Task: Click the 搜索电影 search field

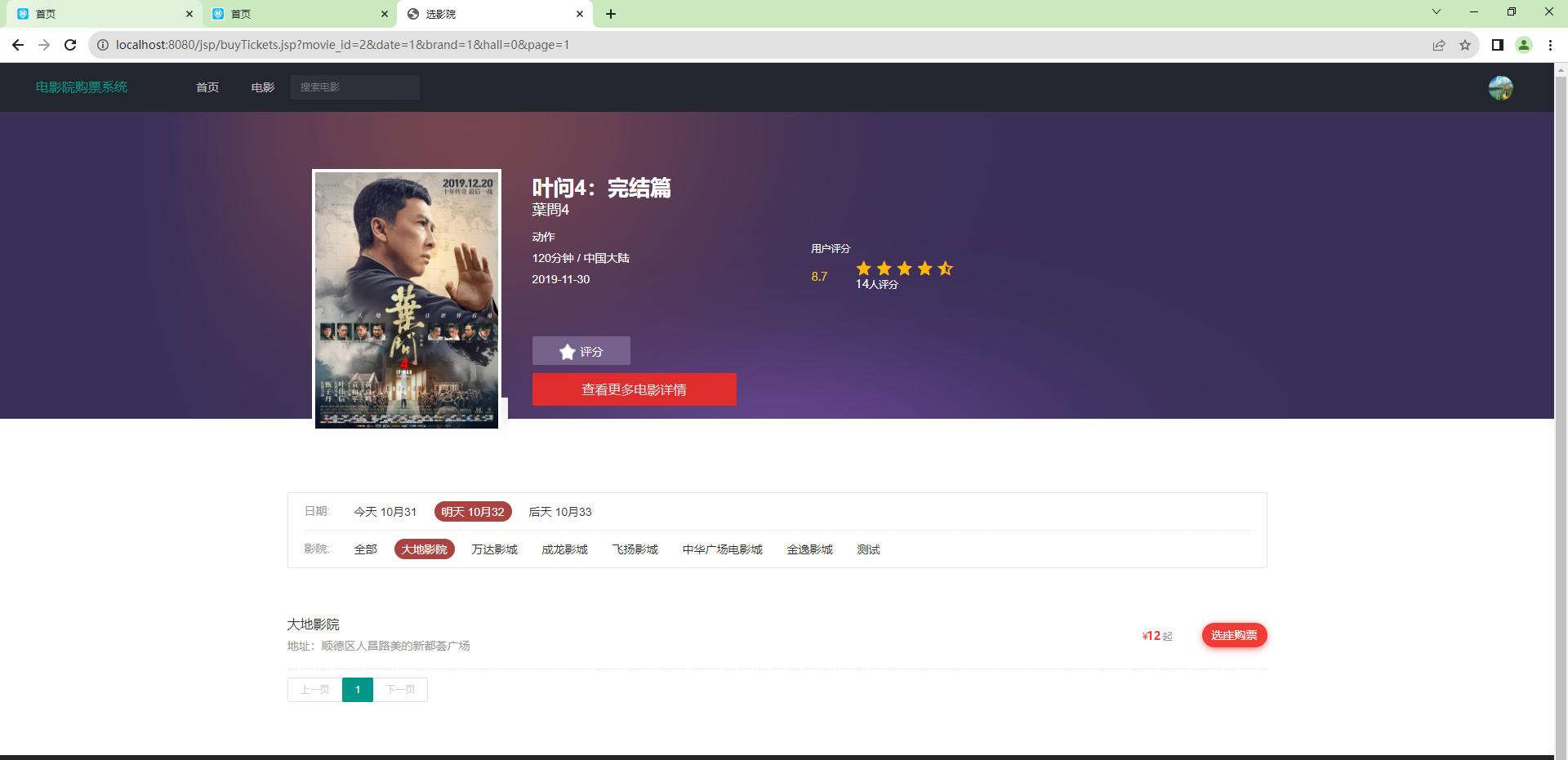Action: point(354,87)
